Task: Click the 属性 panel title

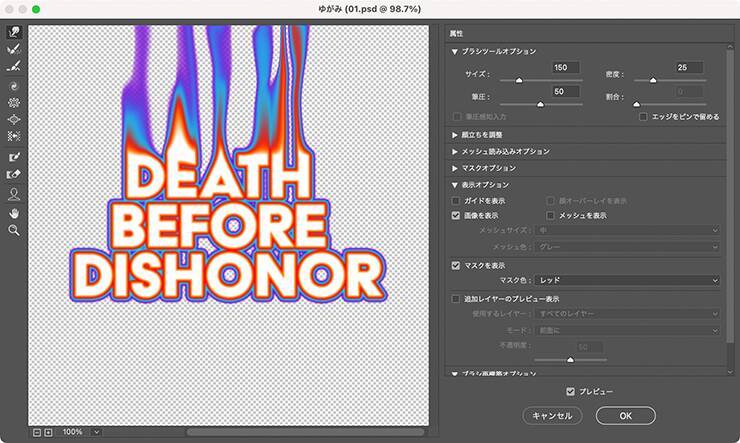Action: [x=456, y=34]
